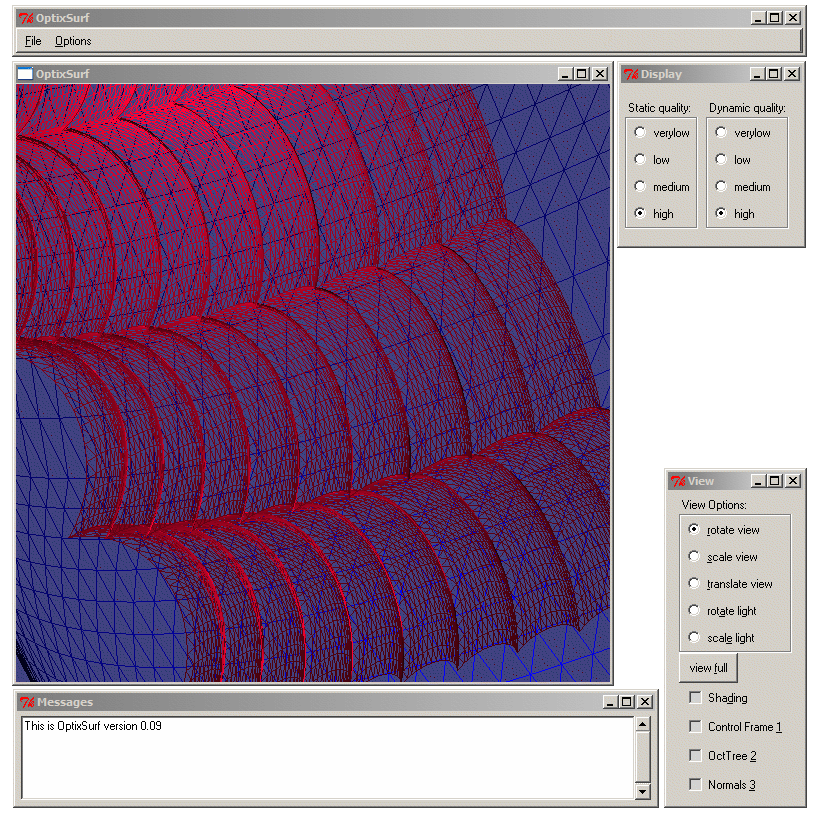816x814 pixels.
Task: Maximize the Display panel window
Action: 774,74
